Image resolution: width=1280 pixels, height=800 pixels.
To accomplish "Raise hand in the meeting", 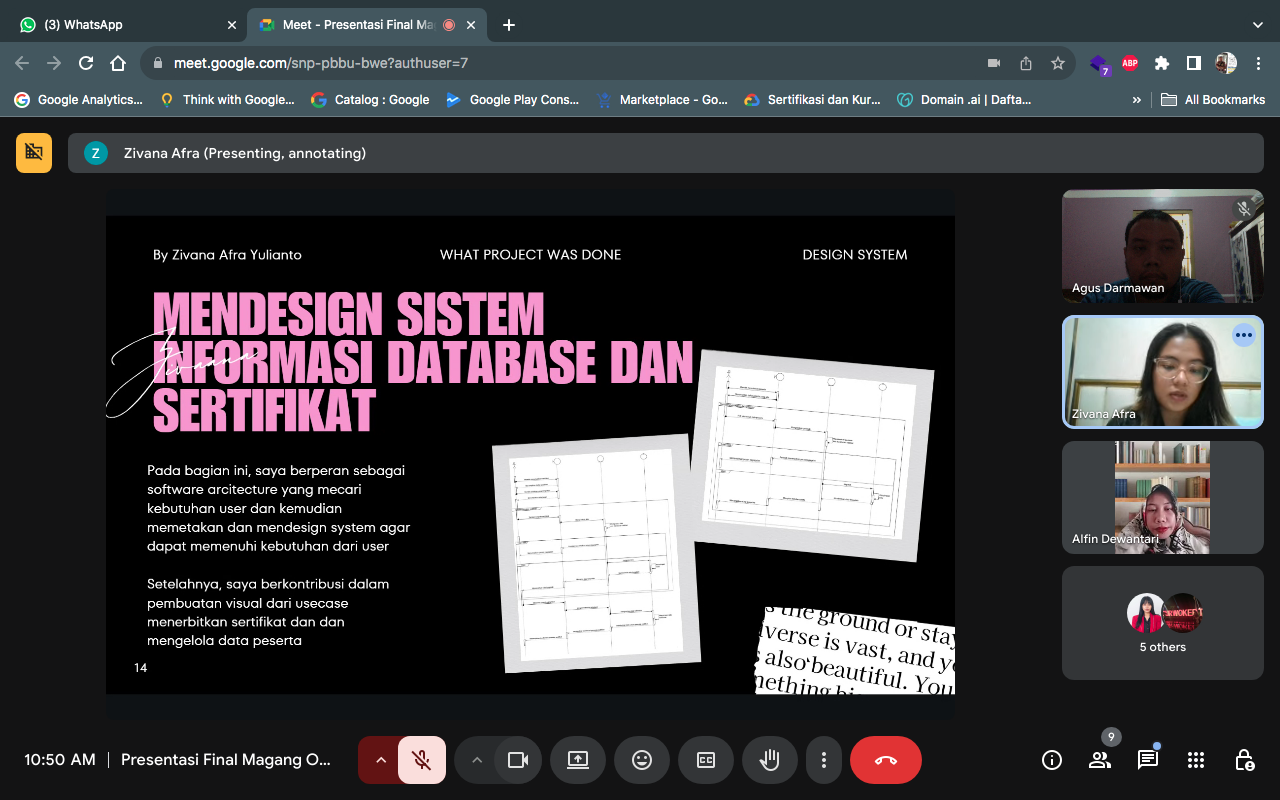I will [769, 760].
